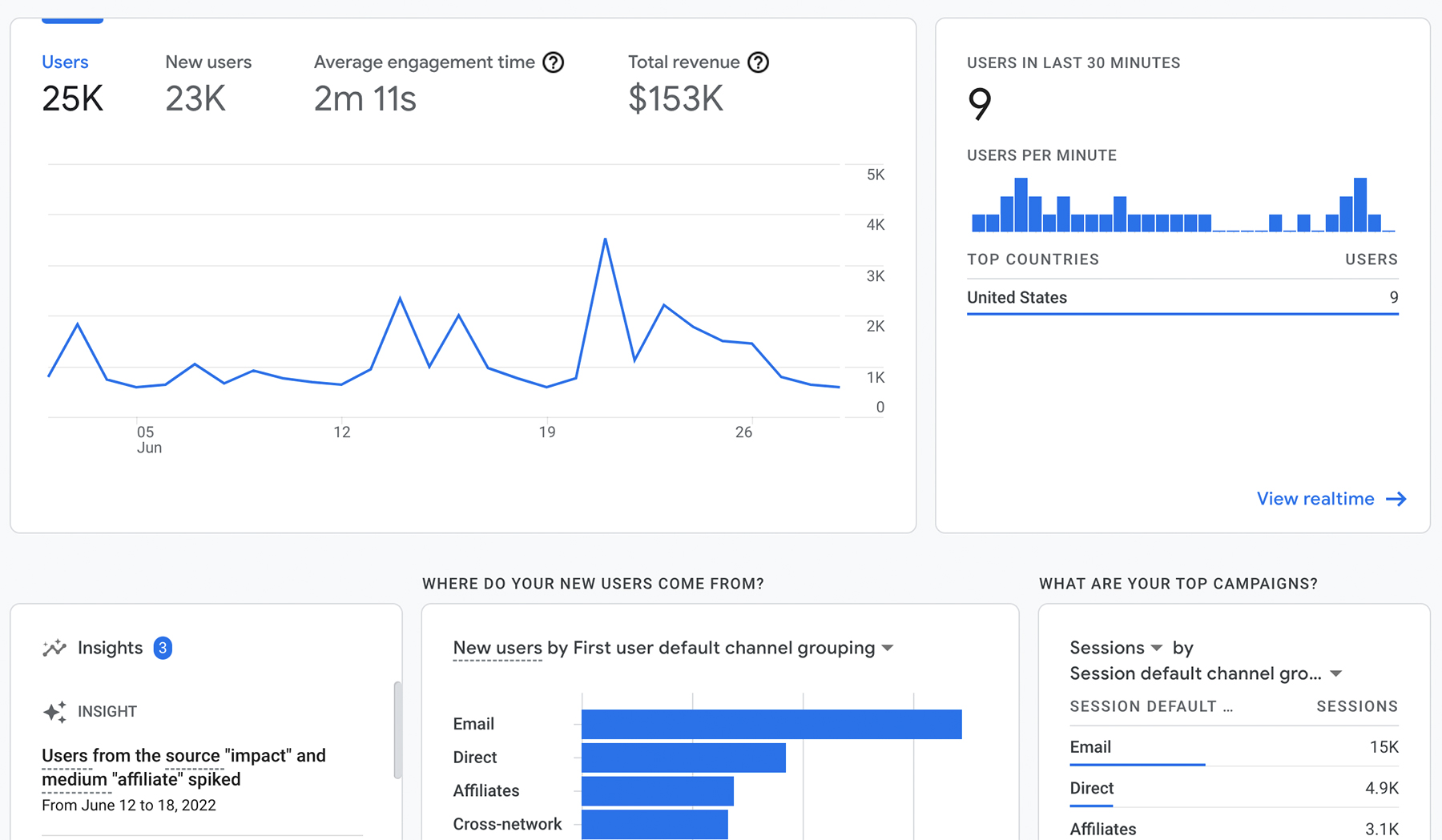Image resolution: width=1442 pixels, height=840 pixels.
Task: Click the Email bar in new users chart
Action: point(771,724)
